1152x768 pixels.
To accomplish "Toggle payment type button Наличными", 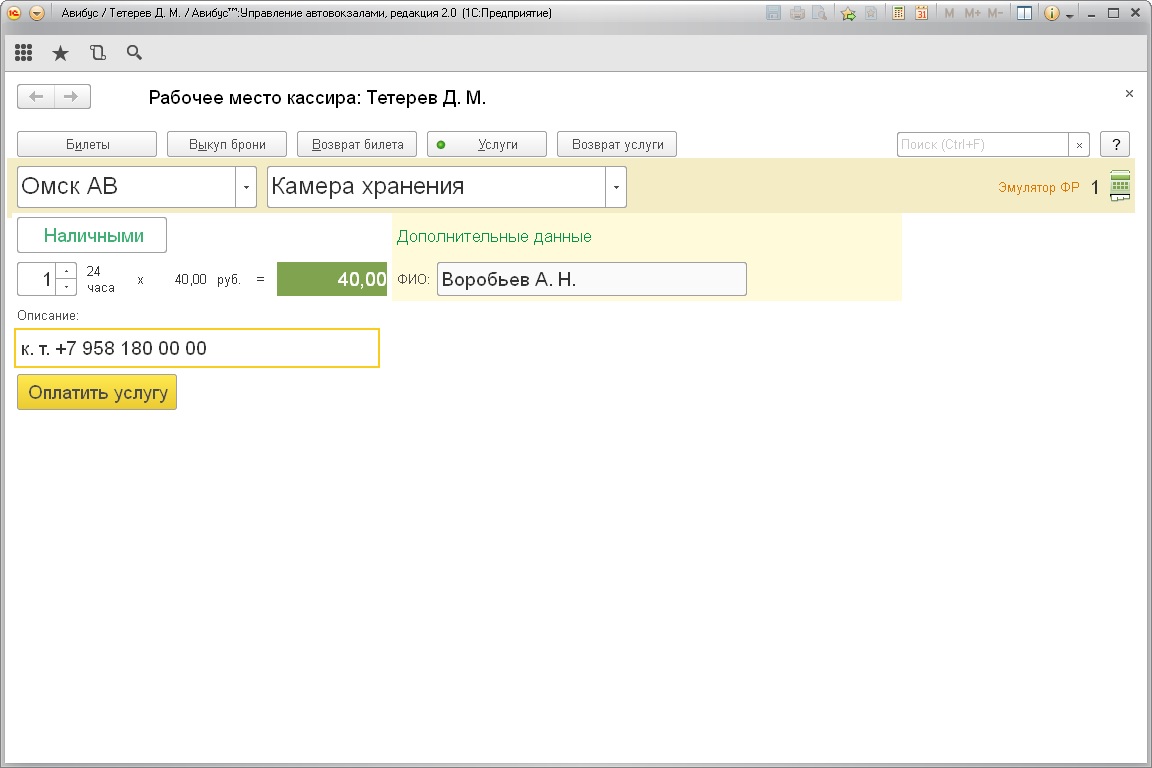I will (x=92, y=236).
